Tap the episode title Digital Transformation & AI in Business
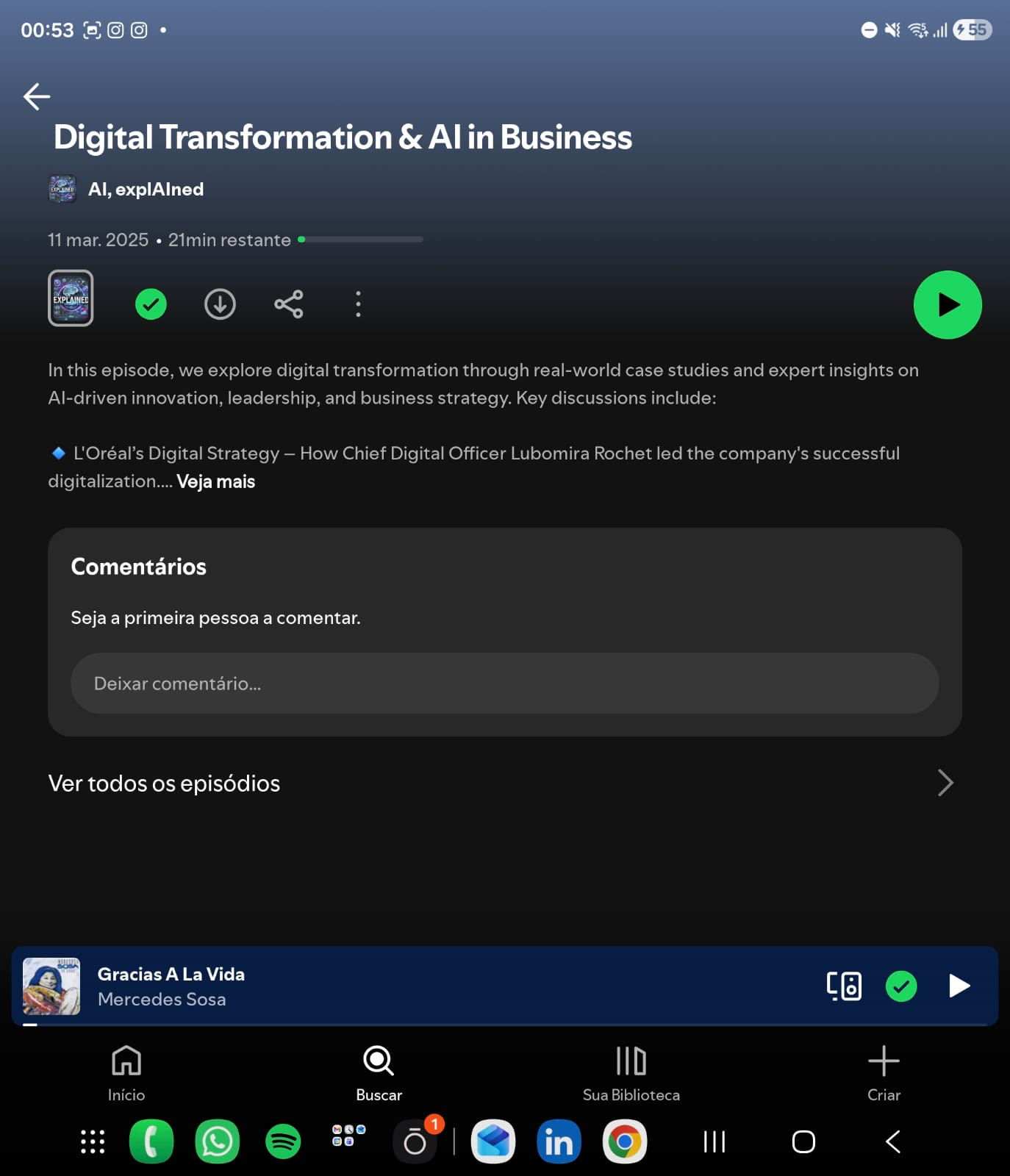Image resolution: width=1010 pixels, height=1176 pixels. click(343, 137)
